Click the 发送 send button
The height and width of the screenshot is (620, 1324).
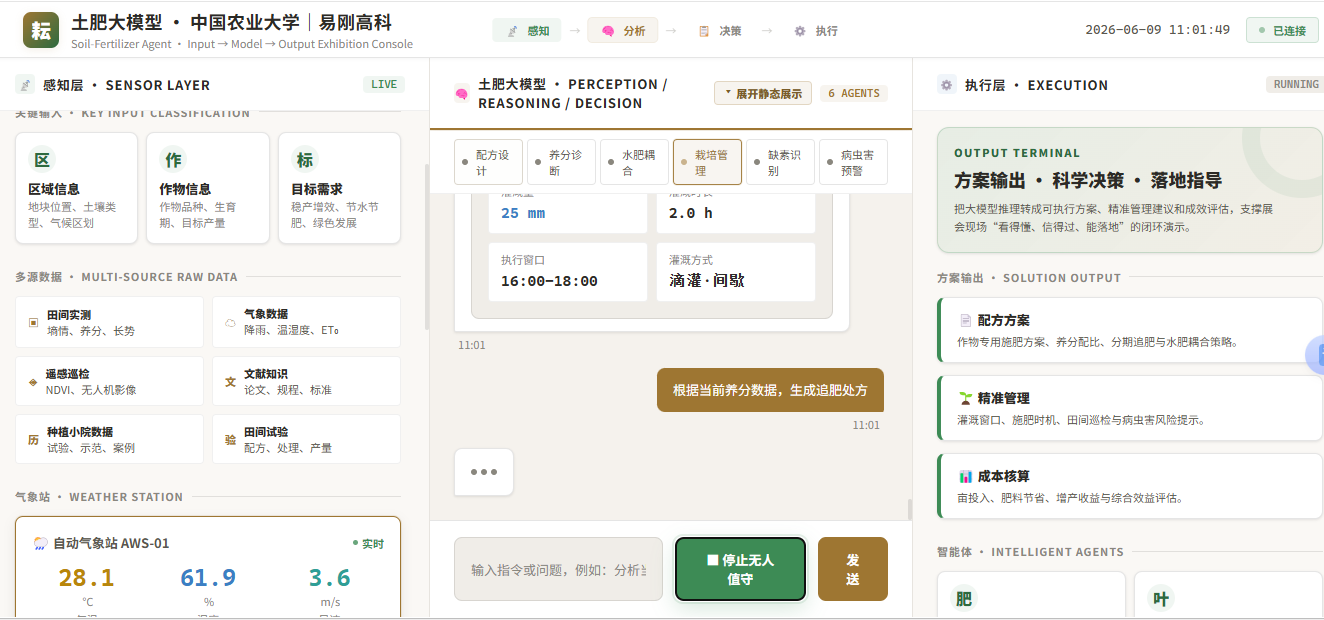click(x=853, y=569)
